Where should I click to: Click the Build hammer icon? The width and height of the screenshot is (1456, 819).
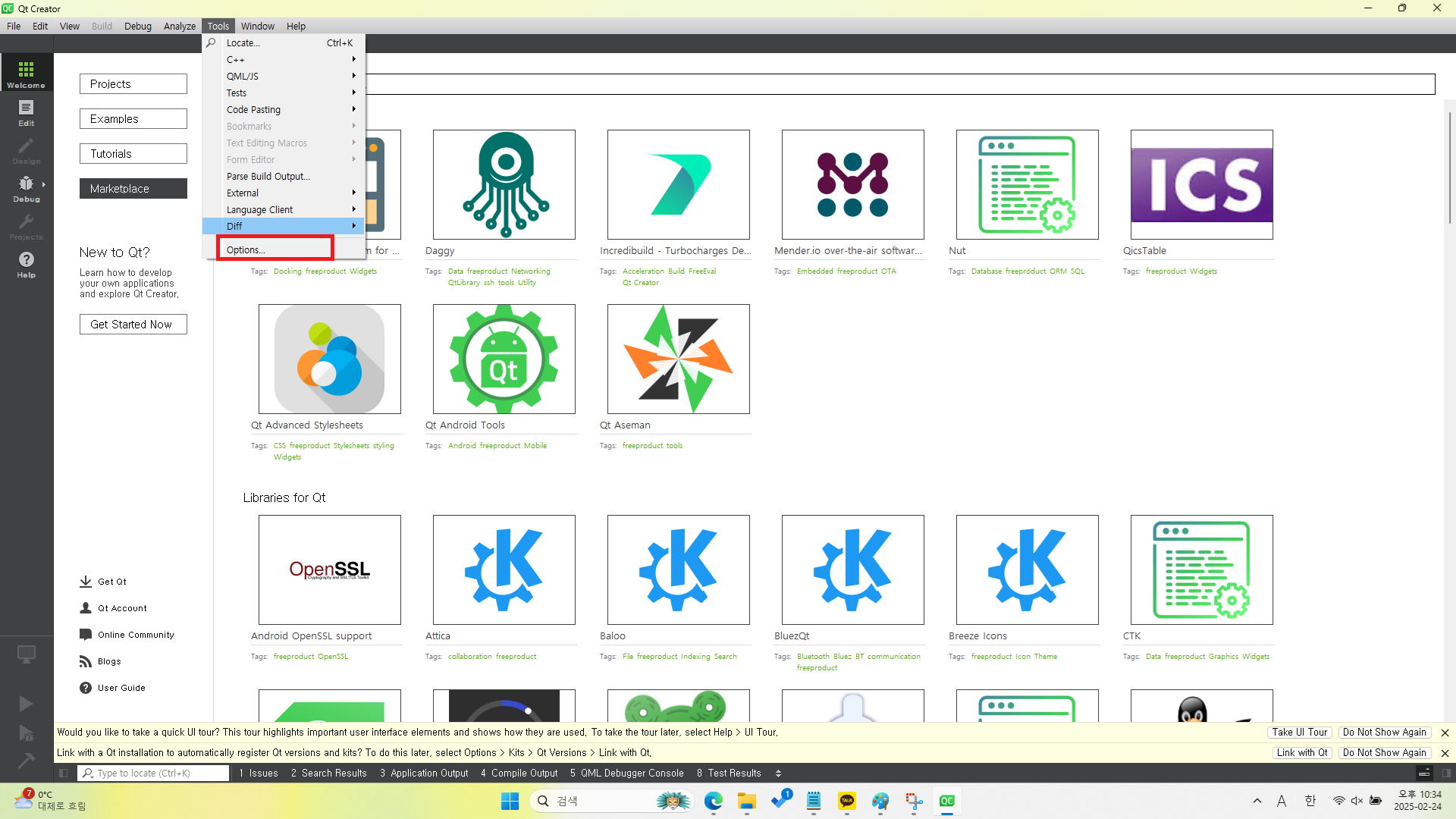26,760
